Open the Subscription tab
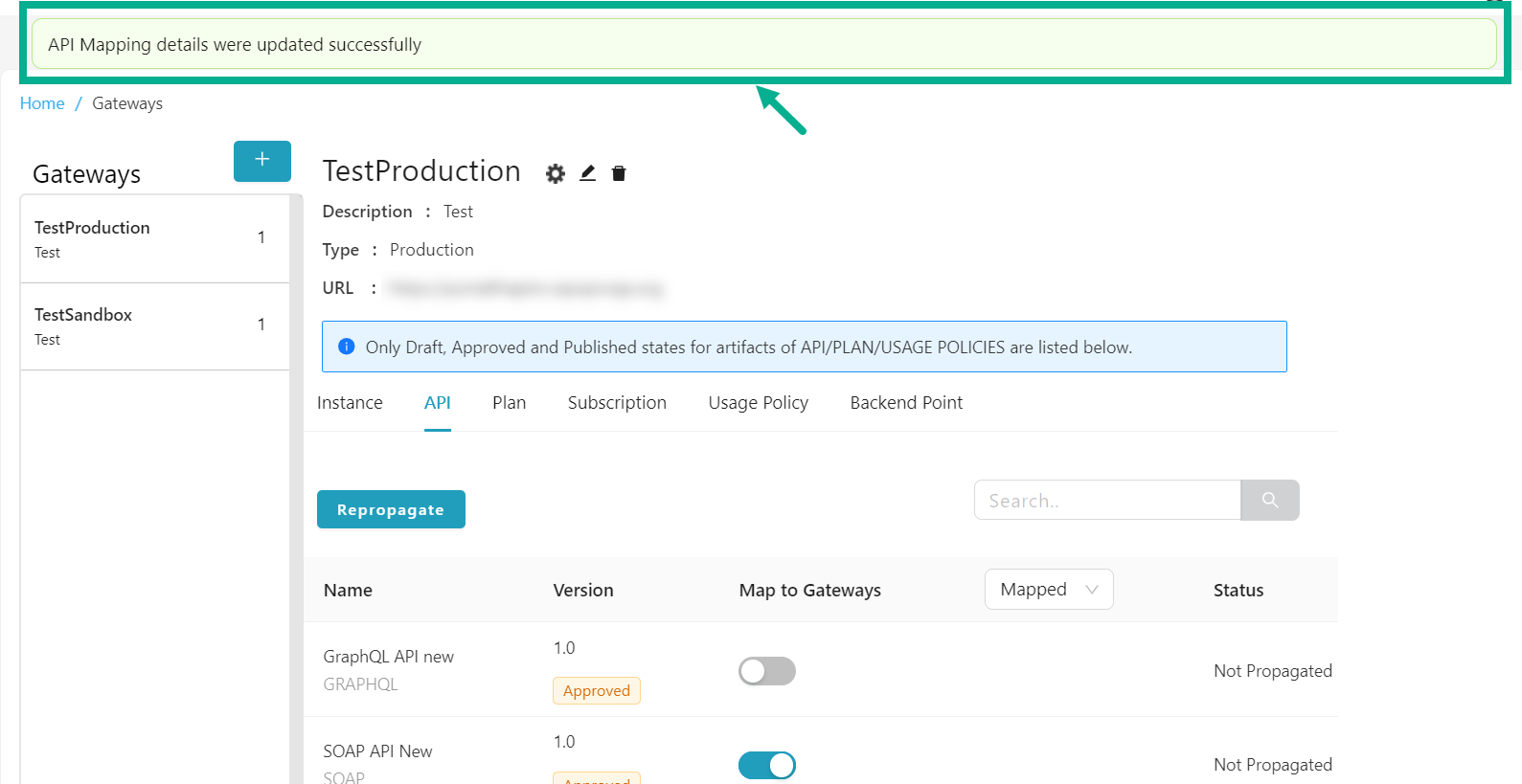Image resolution: width=1522 pixels, height=784 pixels. pos(617,403)
